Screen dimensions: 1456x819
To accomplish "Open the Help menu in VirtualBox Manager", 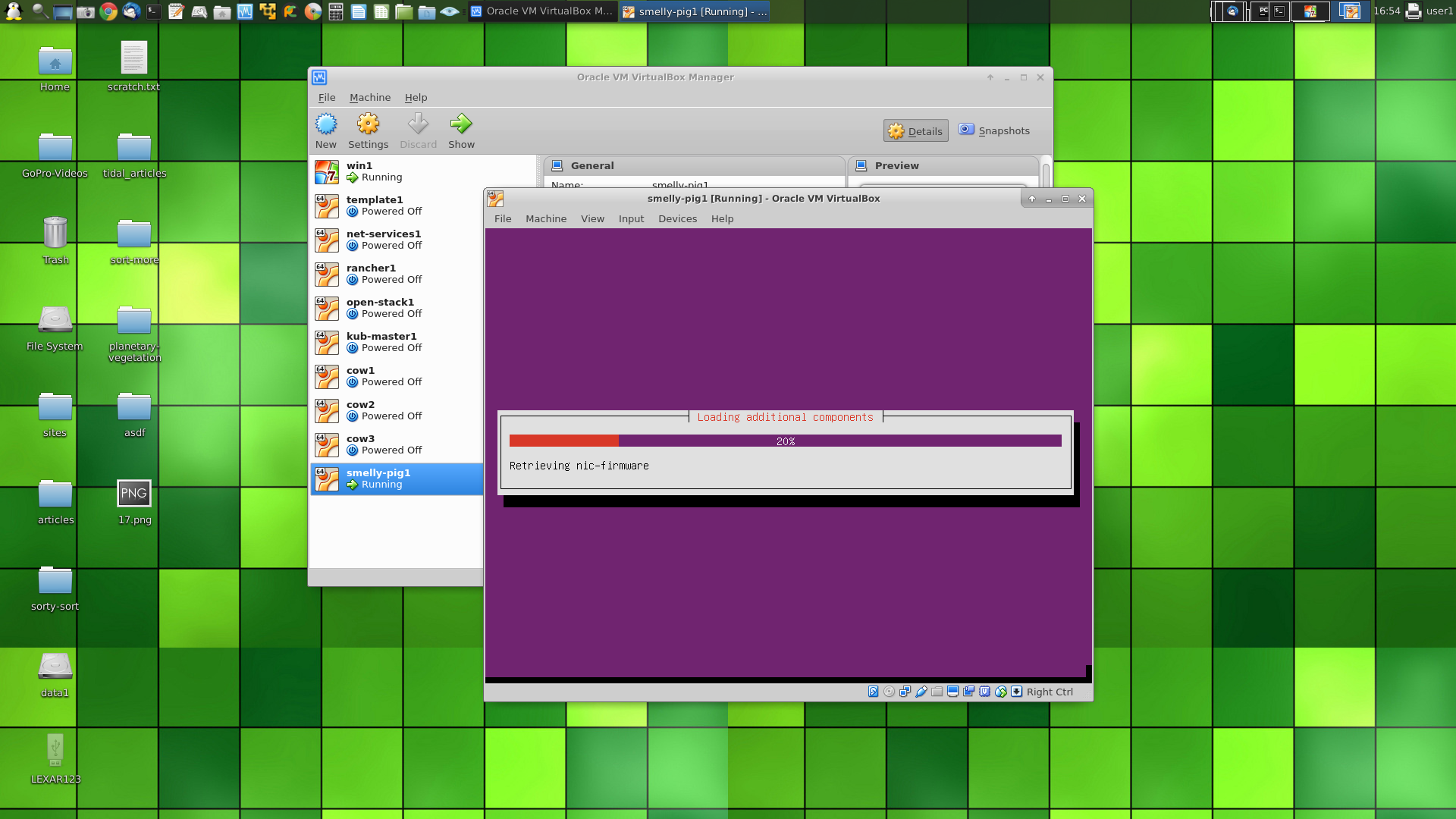I will pyautogui.click(x=416, y=98).
